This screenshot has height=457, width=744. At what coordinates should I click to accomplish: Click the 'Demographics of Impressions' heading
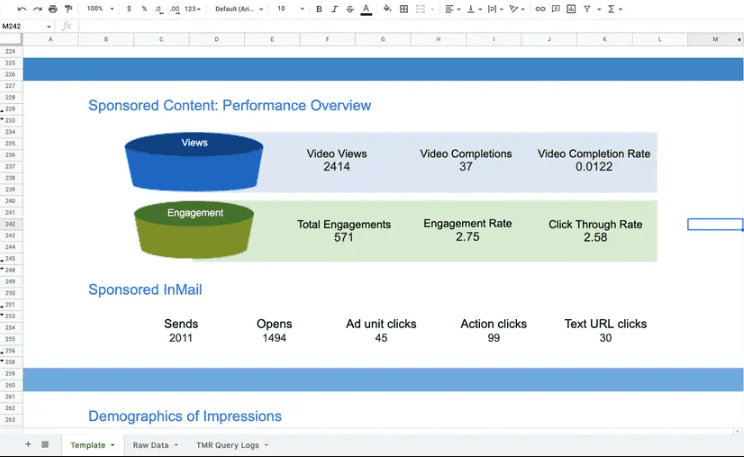tap(185, 416)
